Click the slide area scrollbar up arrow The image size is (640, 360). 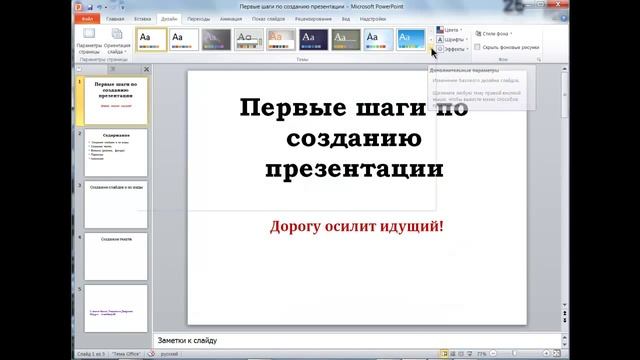(x=564, y=69)
